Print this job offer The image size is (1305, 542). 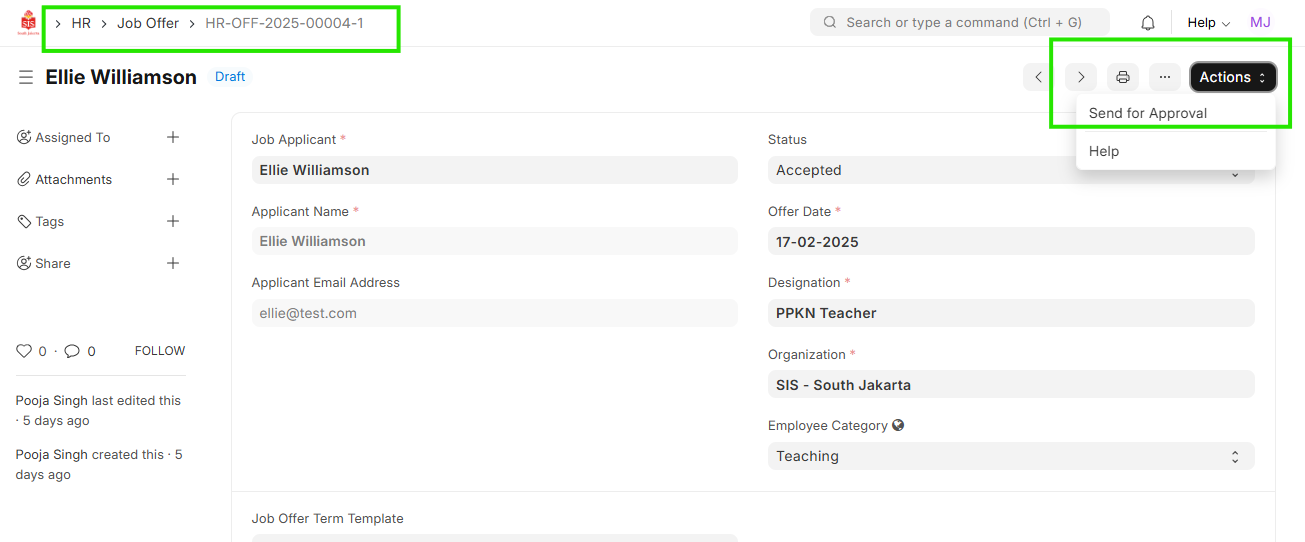coord(1123,77)
